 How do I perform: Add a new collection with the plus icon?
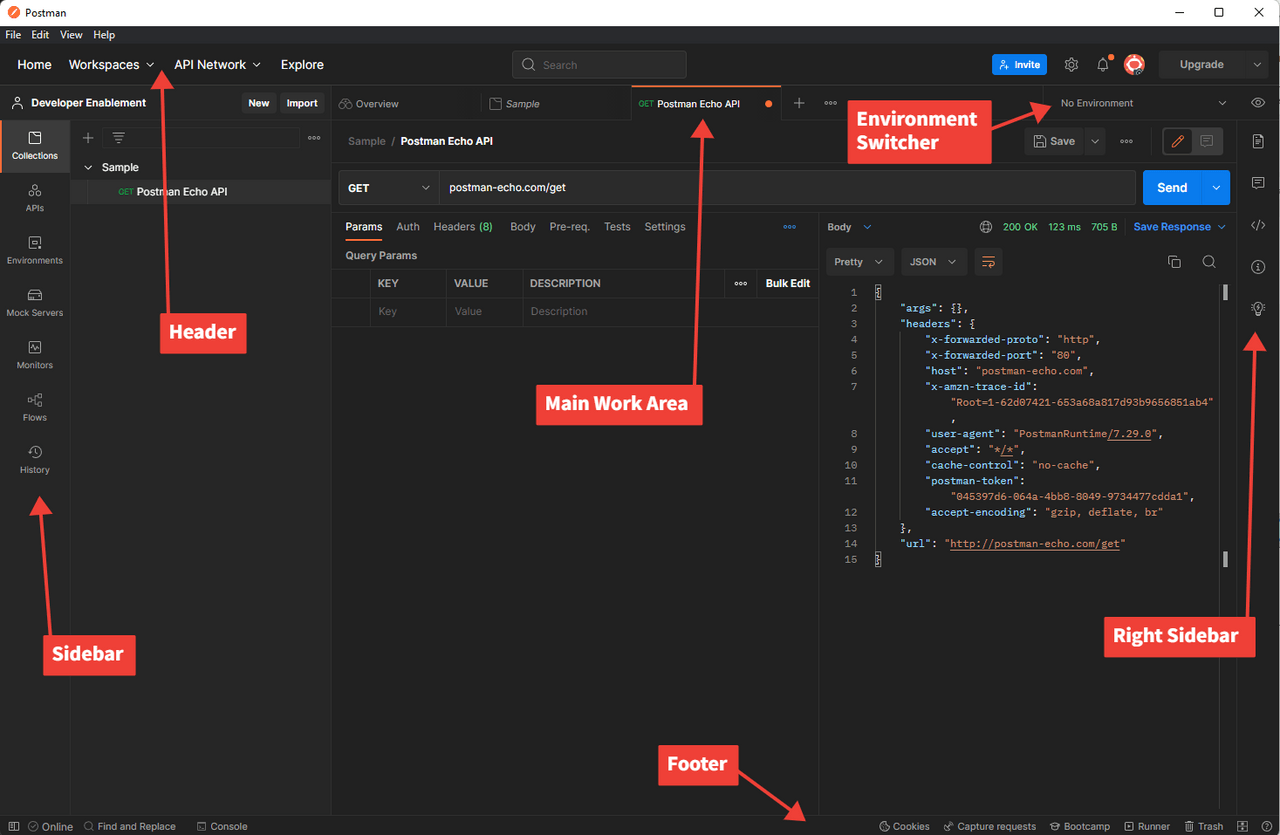[88, 138]
